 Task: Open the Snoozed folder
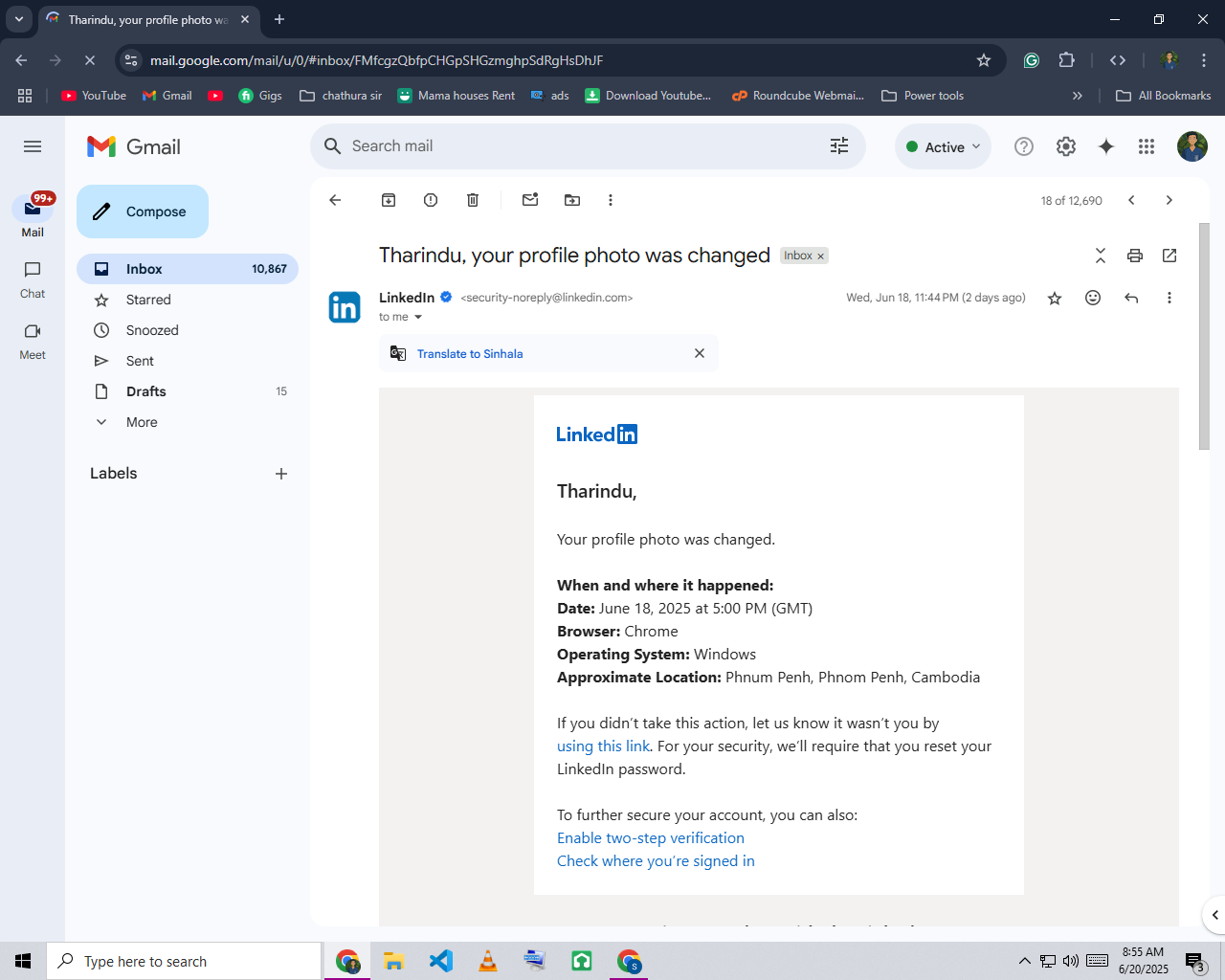coord(188,330)
